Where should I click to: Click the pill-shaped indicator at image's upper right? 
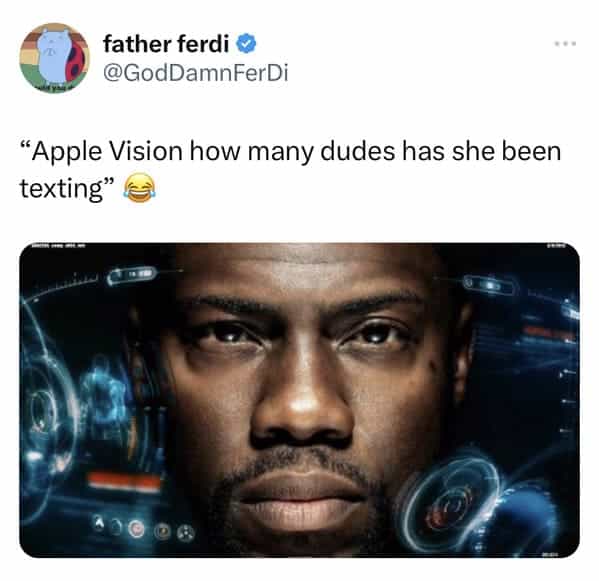point(488,285)
